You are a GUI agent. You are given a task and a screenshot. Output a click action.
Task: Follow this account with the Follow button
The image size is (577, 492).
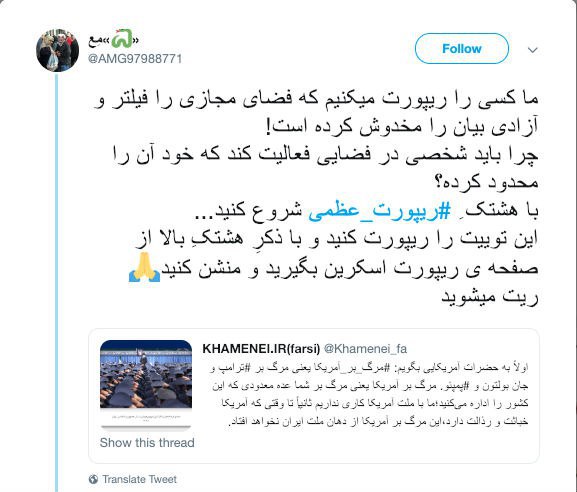462,48
